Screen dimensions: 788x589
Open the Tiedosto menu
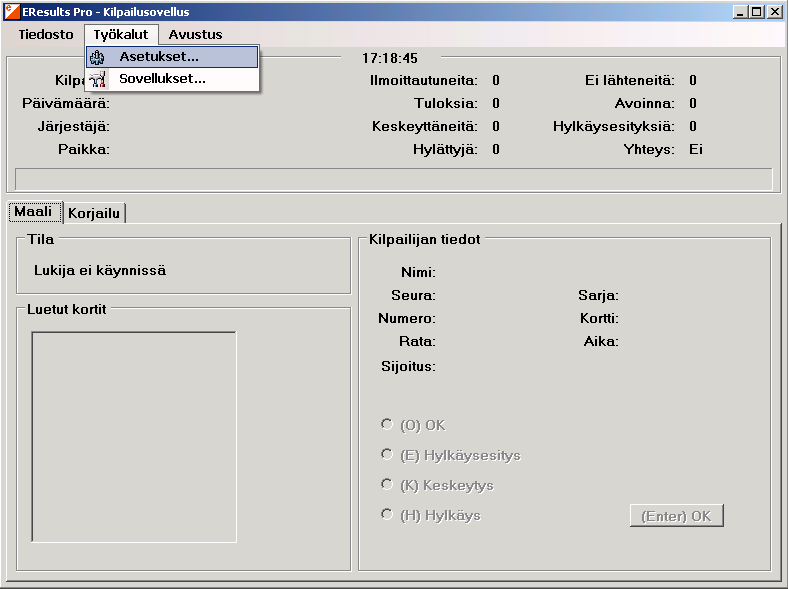(46, 35)
